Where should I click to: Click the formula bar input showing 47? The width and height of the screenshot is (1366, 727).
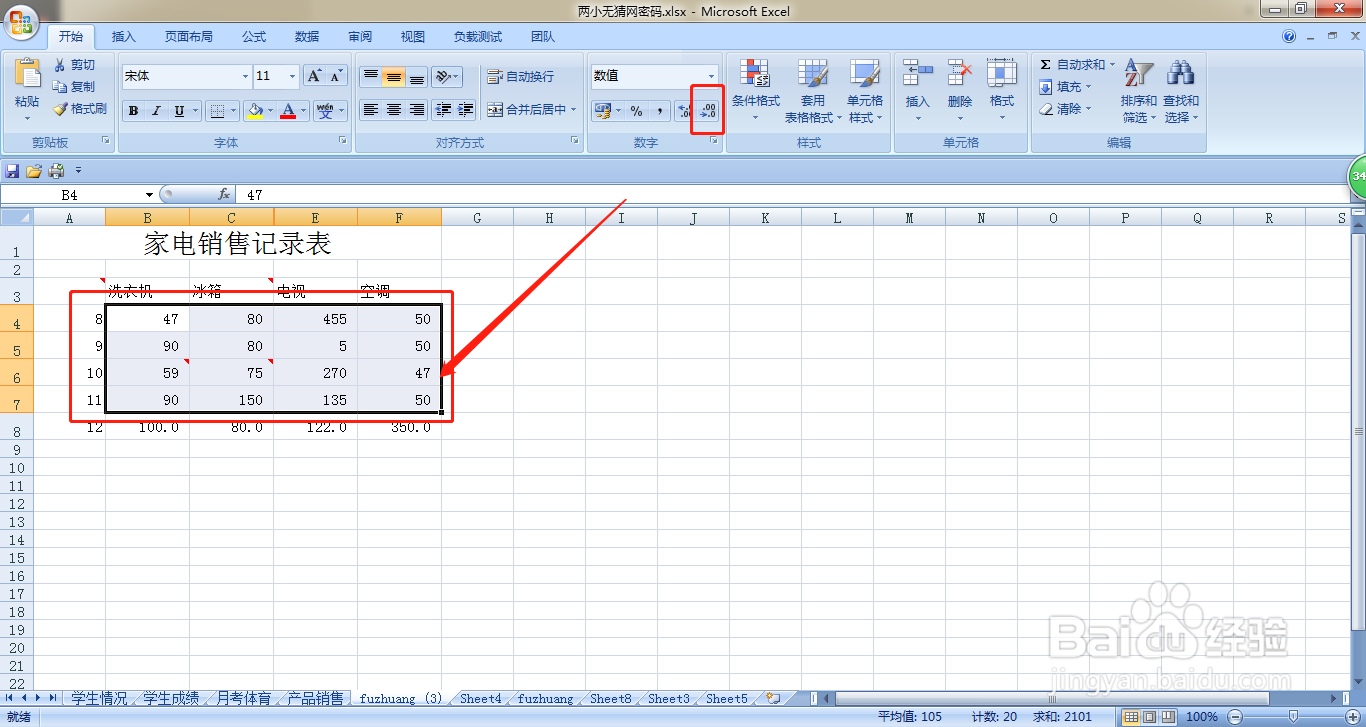(790, 195)
